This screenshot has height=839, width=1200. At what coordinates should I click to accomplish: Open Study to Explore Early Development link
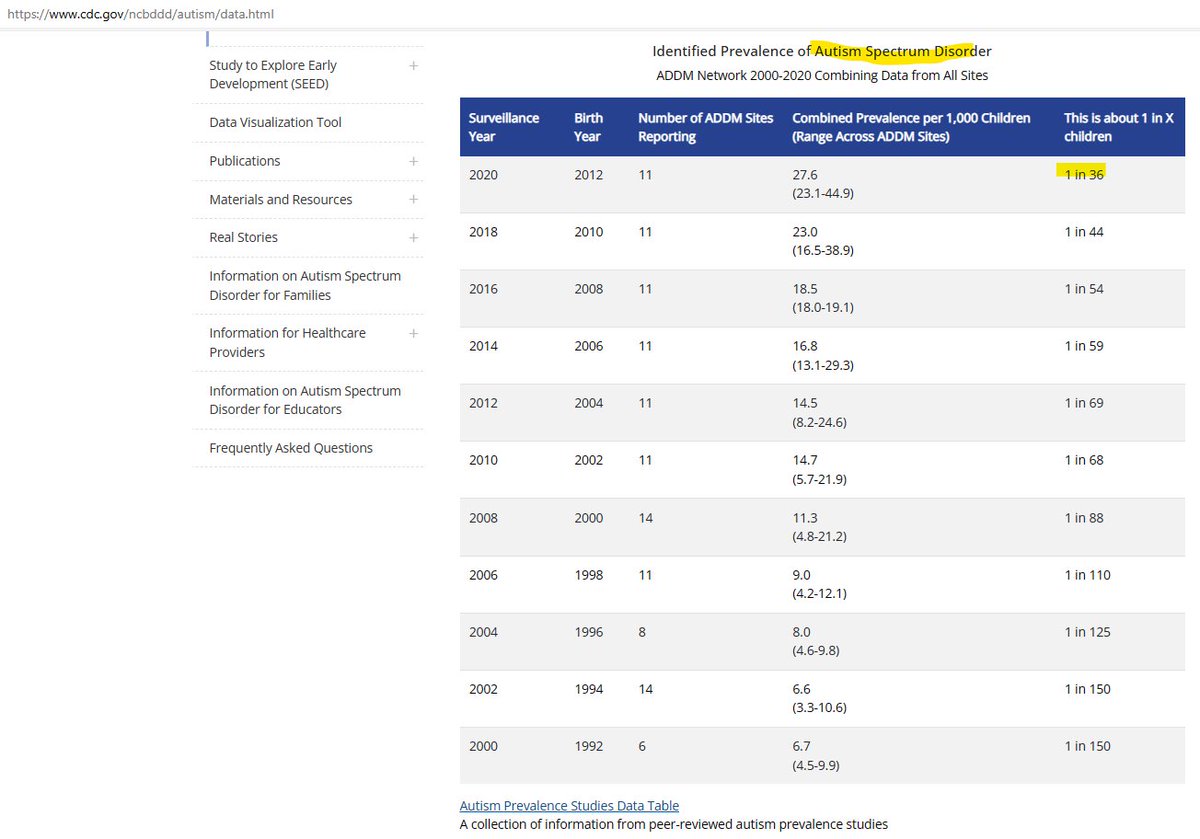[x=273, y=75]
